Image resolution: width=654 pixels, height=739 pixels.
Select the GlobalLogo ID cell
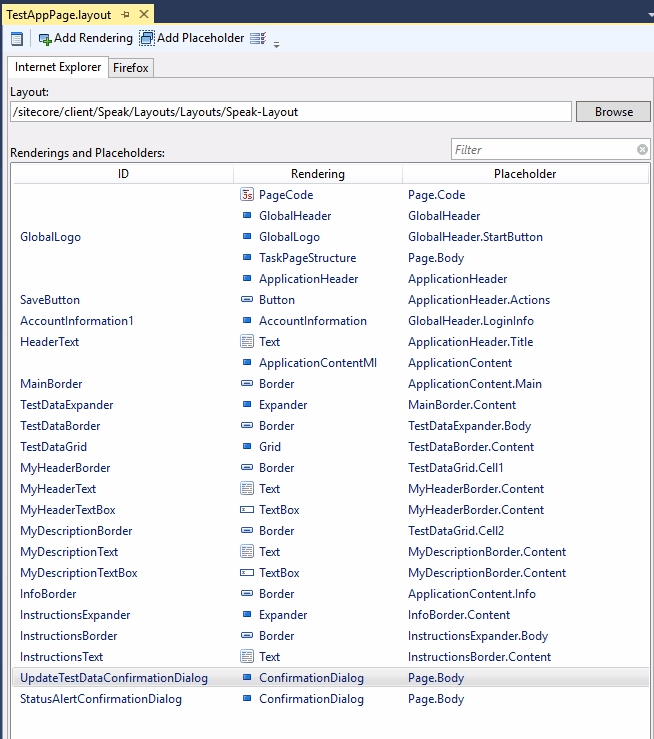coord(50,237)
